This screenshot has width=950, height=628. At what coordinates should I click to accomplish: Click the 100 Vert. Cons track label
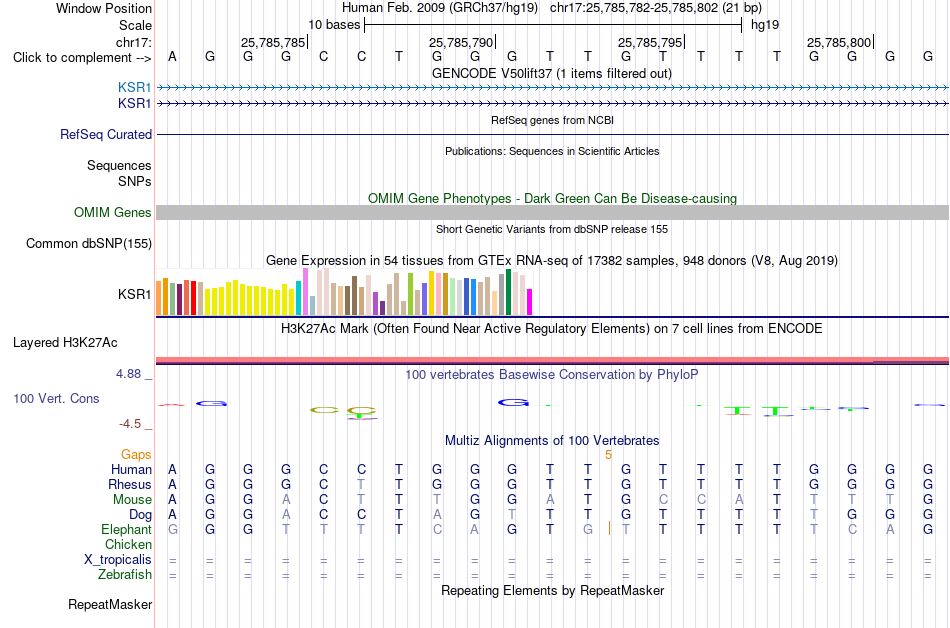(x=56, y=398)
